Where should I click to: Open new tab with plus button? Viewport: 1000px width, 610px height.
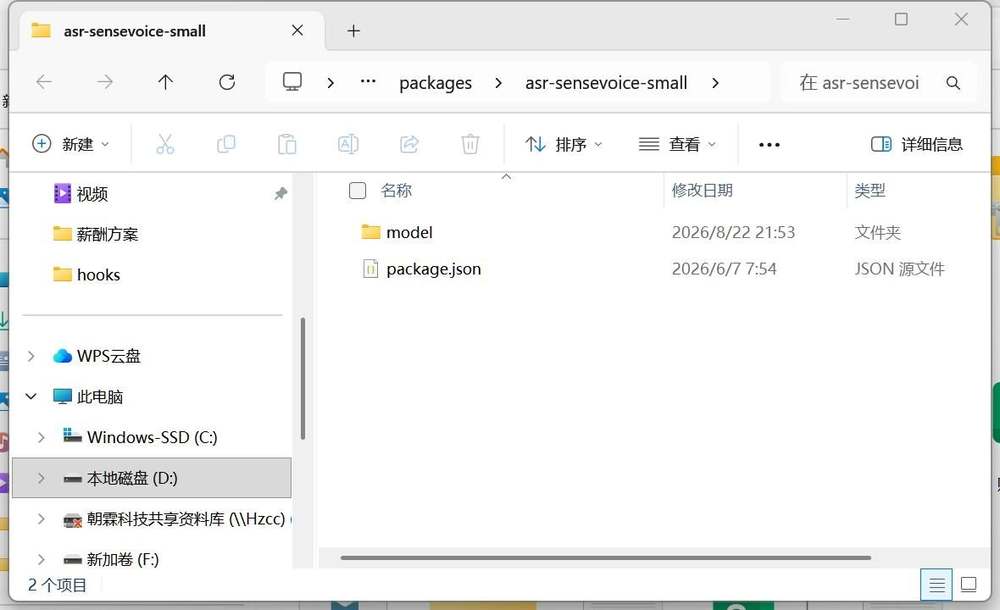[353, 31]
